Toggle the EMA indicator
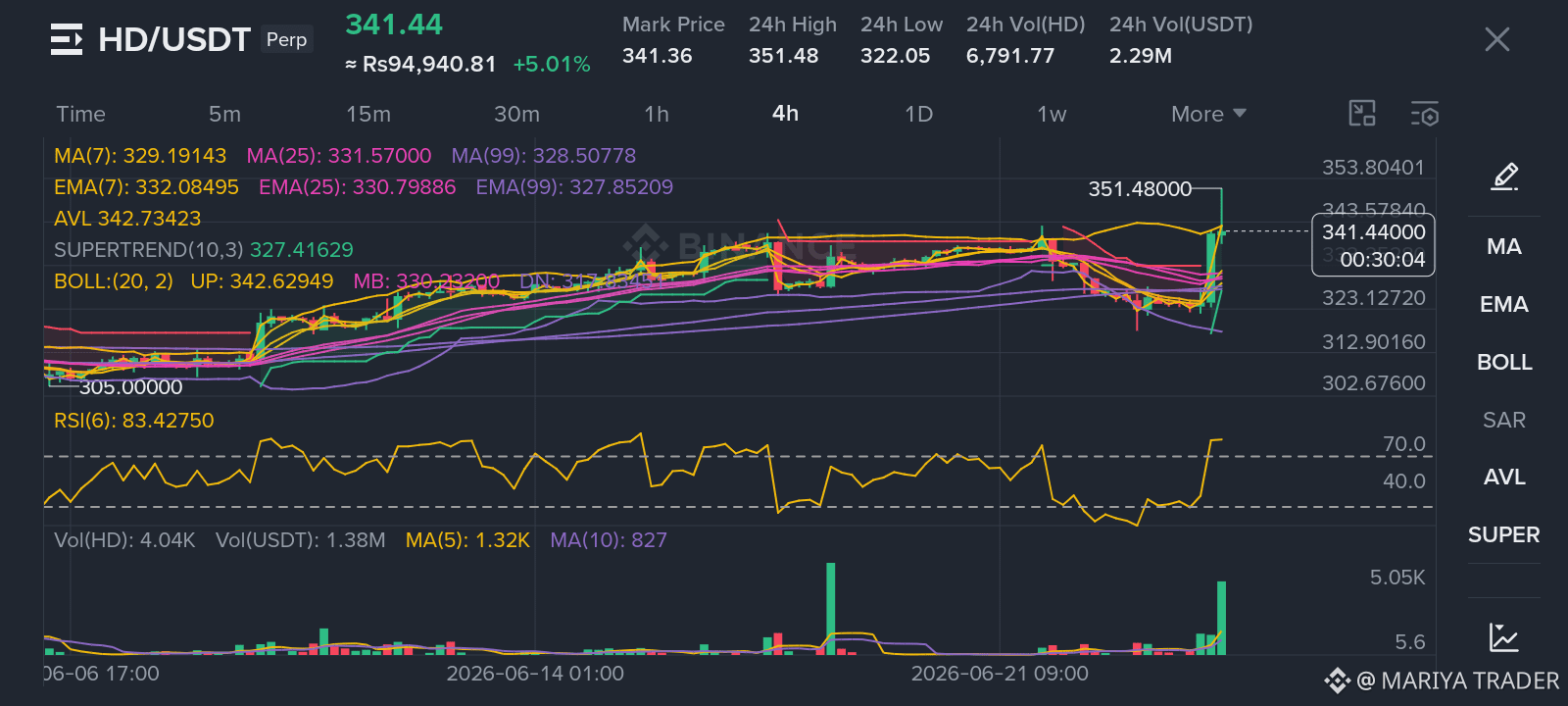The image size is (1568, 706). pyautogui.click(x=1504, y=304)
